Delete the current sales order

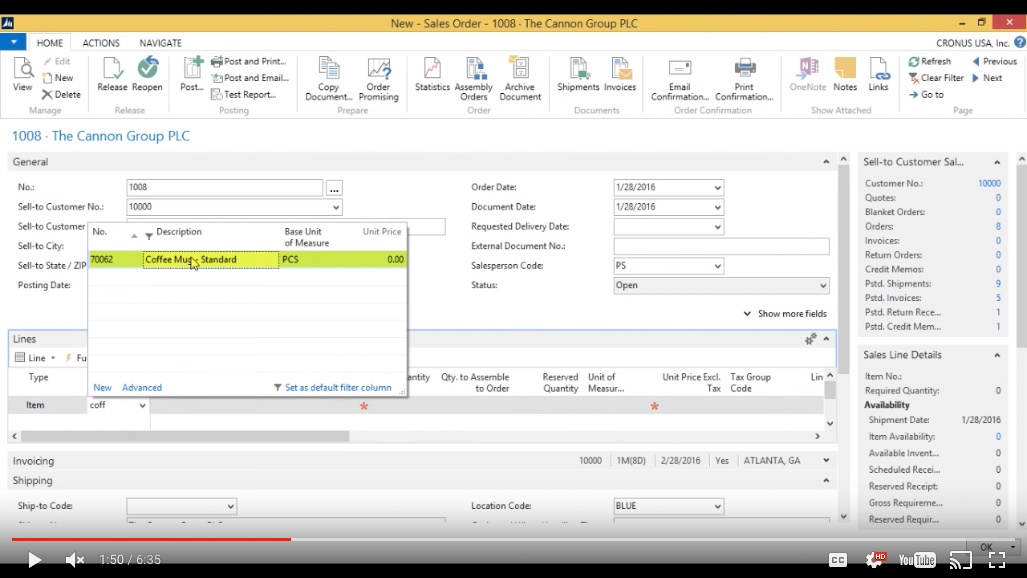(x=61, y=94)
